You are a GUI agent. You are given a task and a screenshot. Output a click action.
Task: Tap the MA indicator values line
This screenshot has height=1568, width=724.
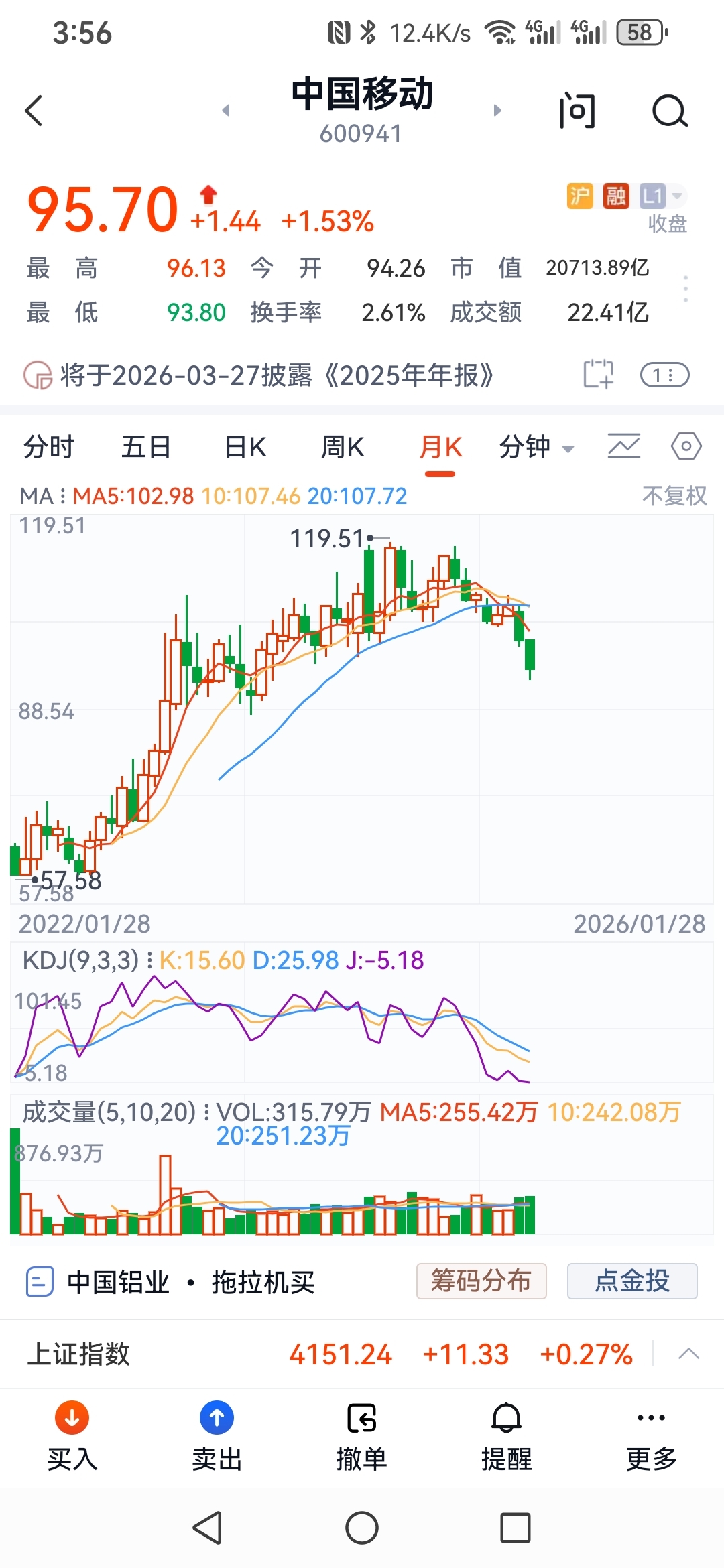click(x=213, y=496)
